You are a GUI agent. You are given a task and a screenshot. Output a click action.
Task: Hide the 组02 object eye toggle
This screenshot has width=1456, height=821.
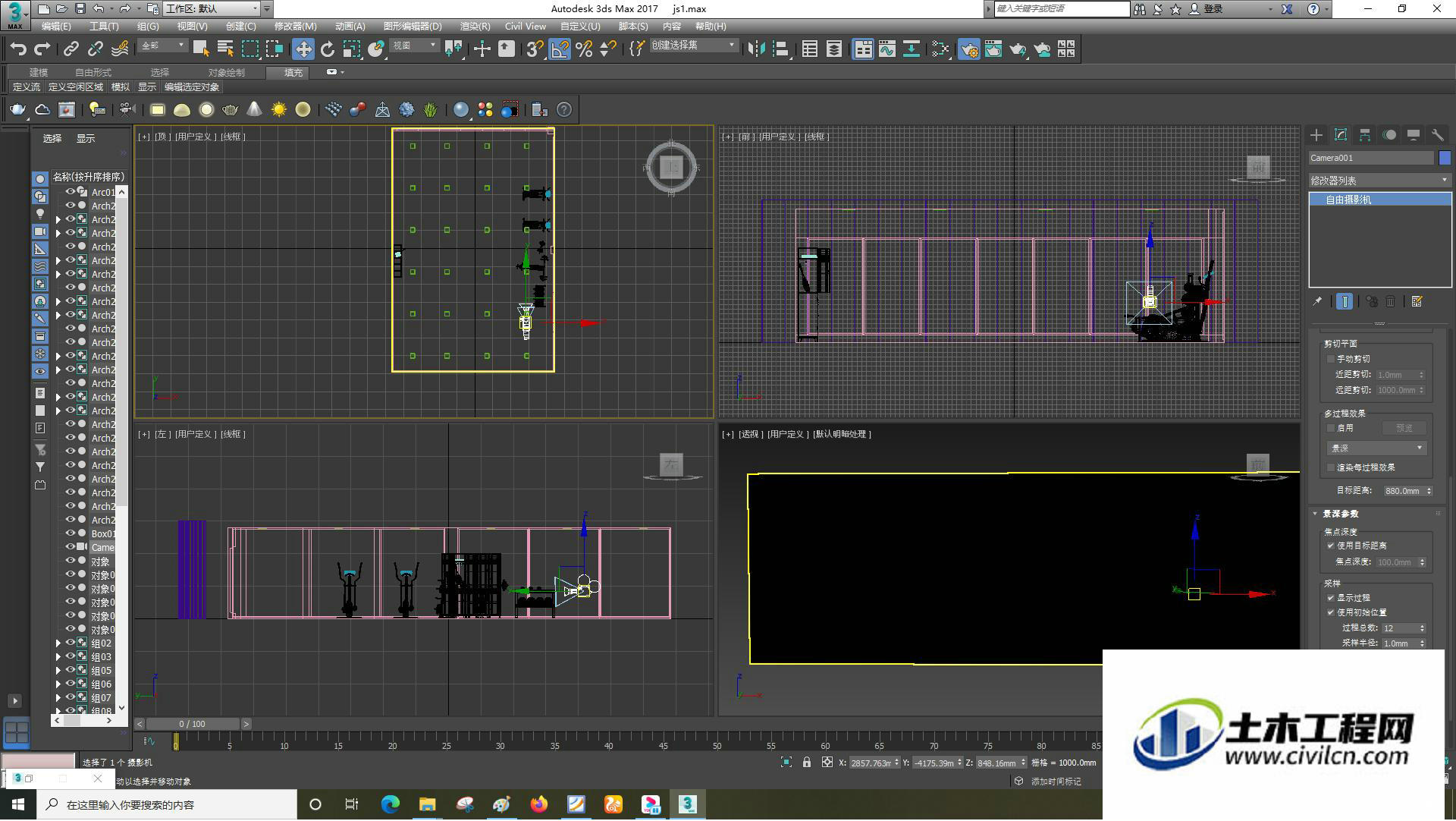pyautogui.click(x=71, y=643)
